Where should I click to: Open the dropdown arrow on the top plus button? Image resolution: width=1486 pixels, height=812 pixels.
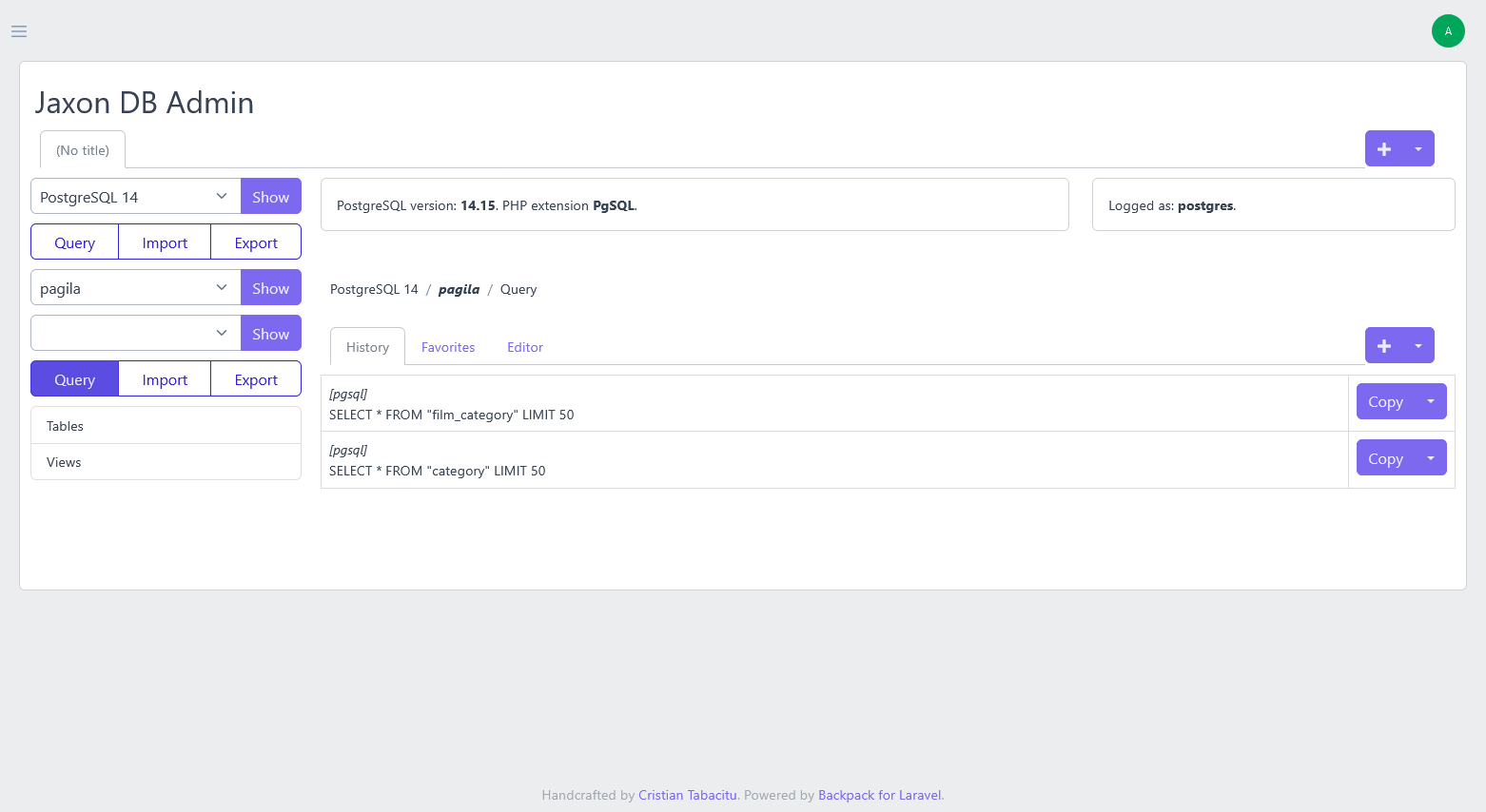[x=1418, y=148]
